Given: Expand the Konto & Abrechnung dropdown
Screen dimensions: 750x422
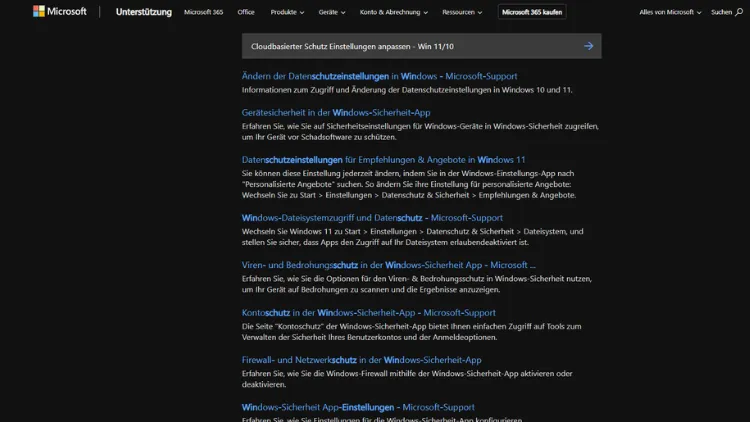Looking at the screenshot, I should tap(394, 12).
